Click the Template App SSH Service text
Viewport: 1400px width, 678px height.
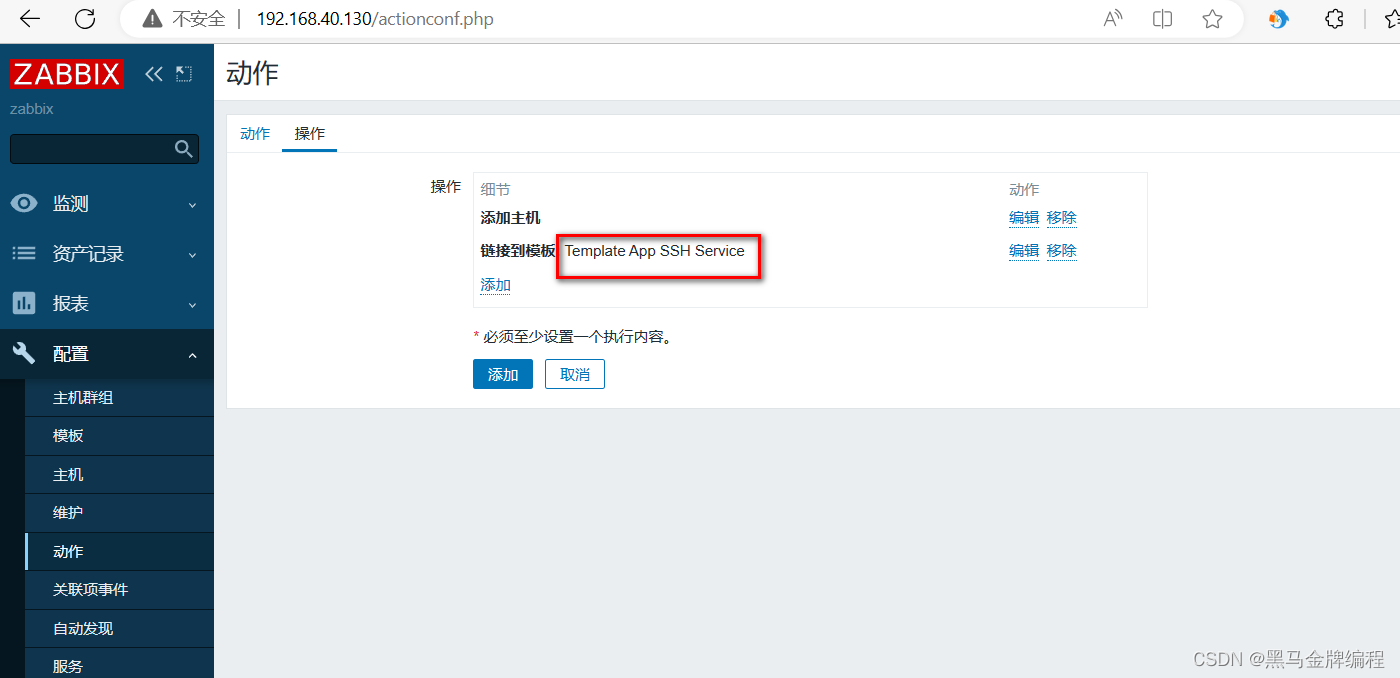pyautogui.click(x=655, y=251)
